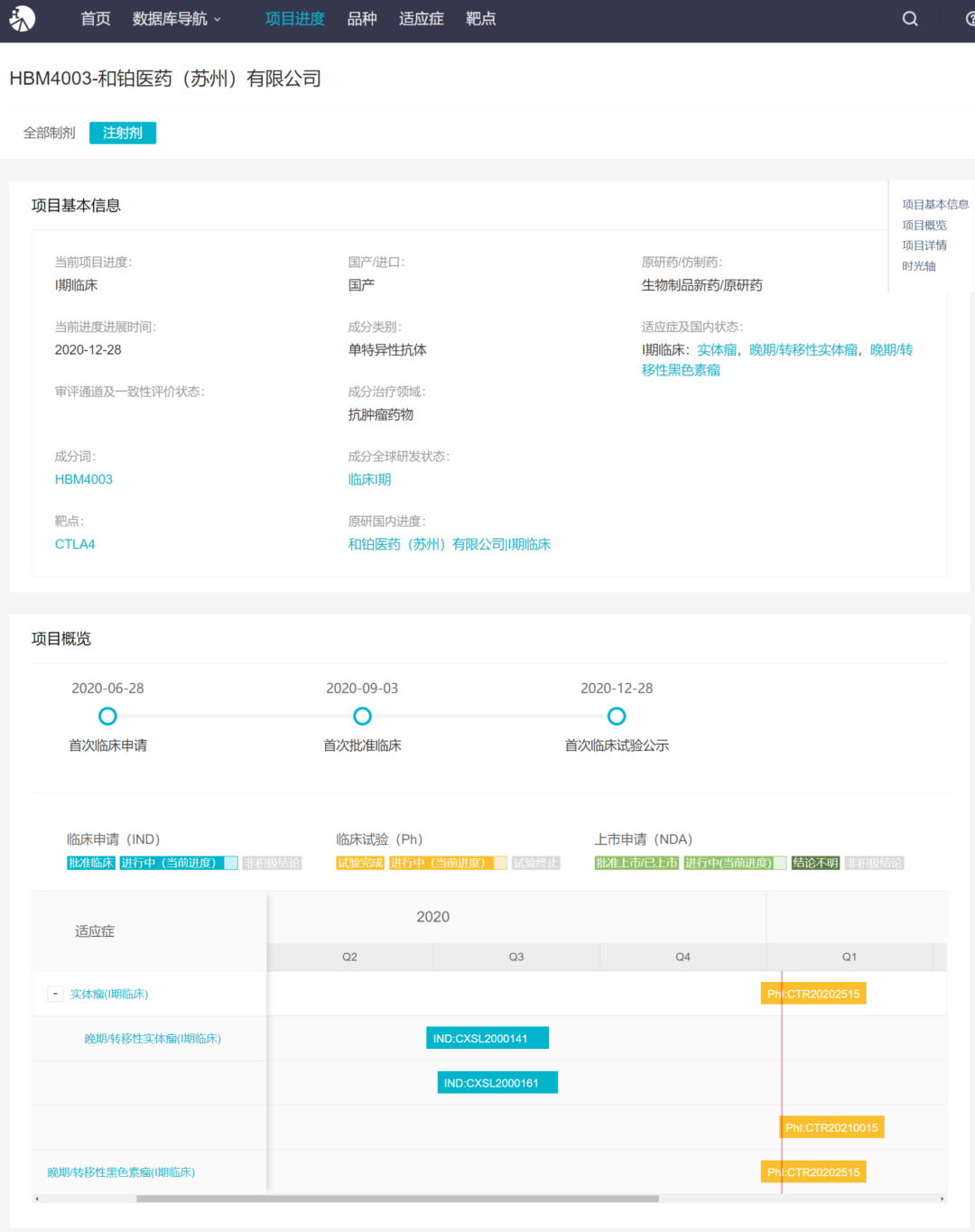Screen dimensions: 975x1232
Task: Expand the 数据库导航 dropdown menu
Action: (177, 19)
